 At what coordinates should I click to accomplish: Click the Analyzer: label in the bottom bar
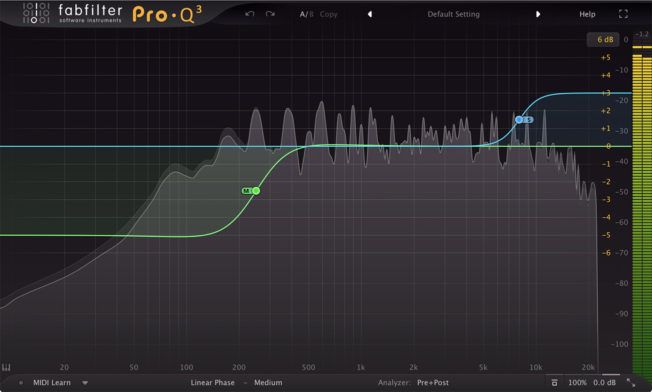coord(394,382)
